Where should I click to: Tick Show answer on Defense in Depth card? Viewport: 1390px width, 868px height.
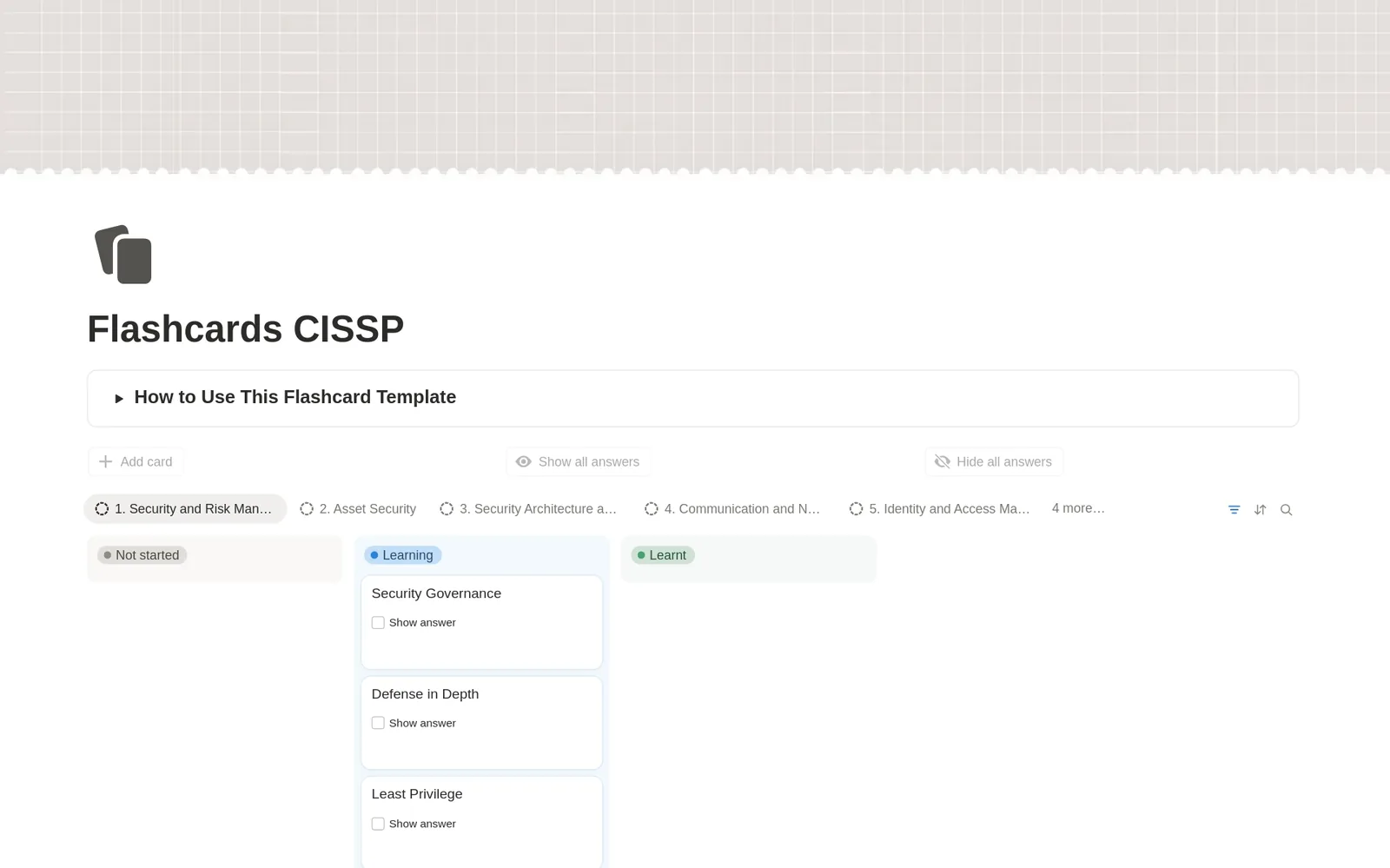378,723
